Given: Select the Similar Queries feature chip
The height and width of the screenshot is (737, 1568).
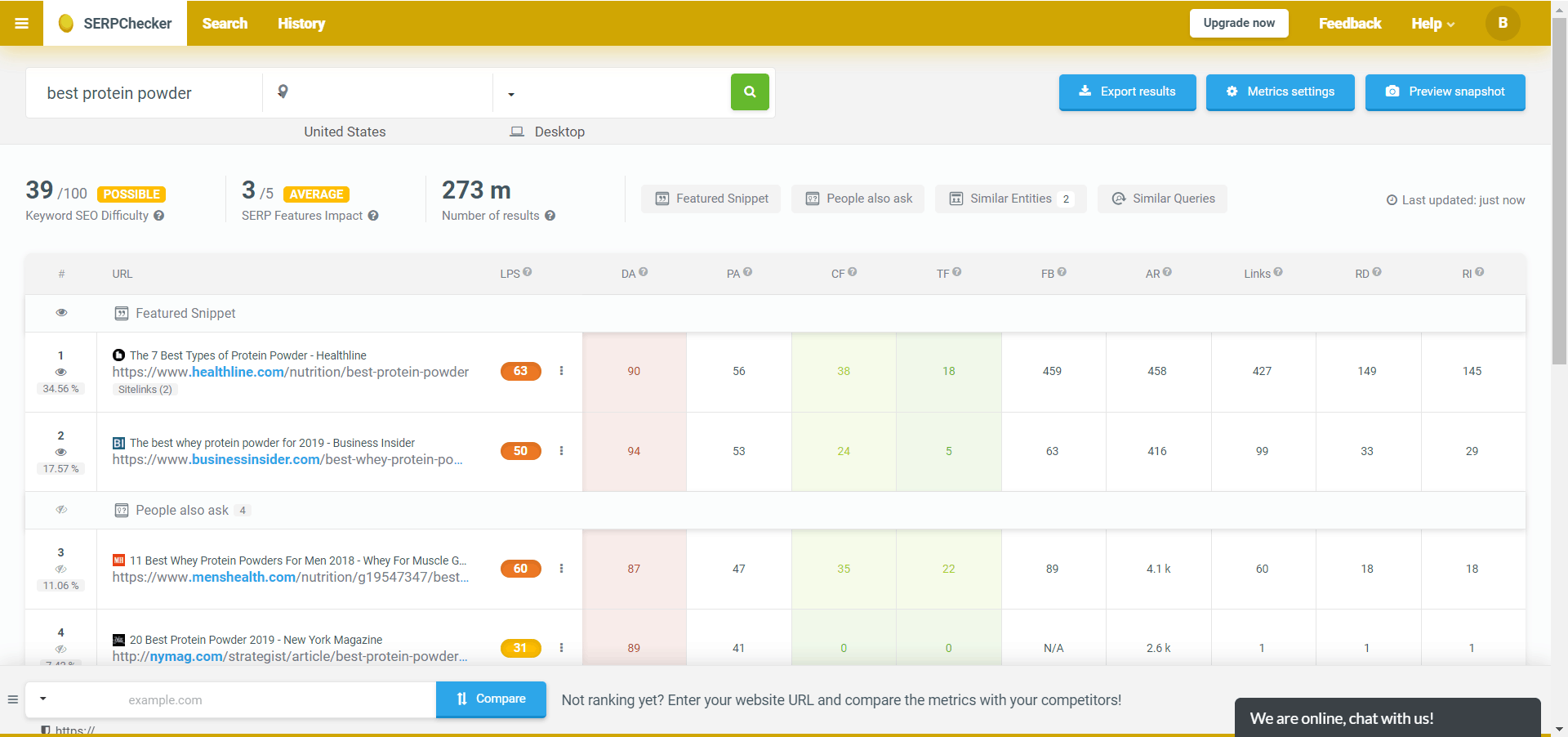Looking at the screenshot, I should coord(1162,199).
